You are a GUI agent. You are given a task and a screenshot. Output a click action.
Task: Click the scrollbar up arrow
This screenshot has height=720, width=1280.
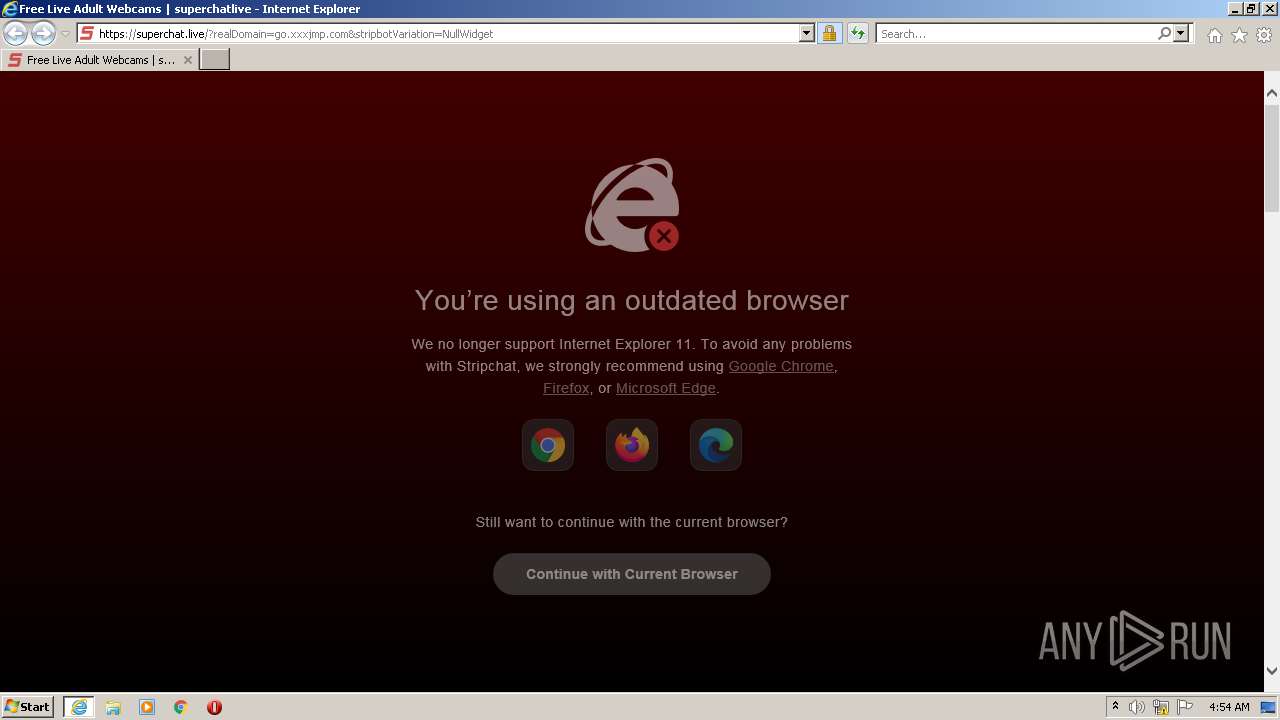[x=1272, y=93]
